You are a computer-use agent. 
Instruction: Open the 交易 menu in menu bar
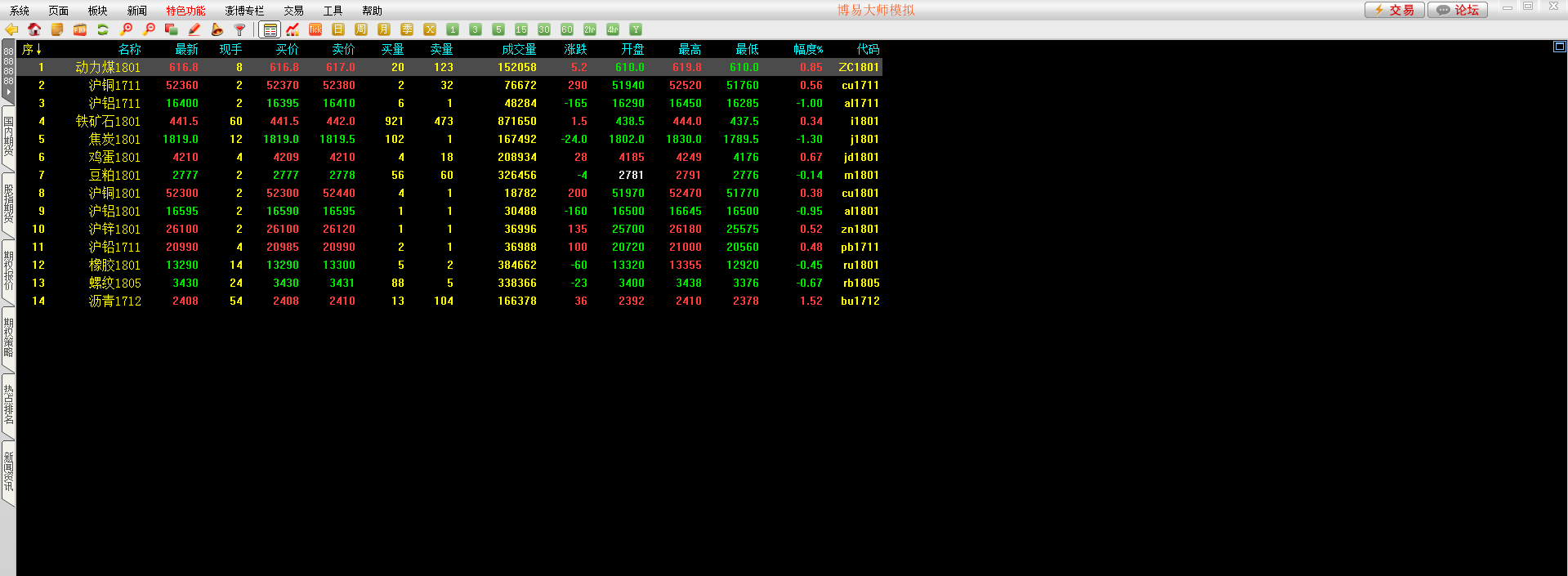pyautogui.click(x=293, y=11)
